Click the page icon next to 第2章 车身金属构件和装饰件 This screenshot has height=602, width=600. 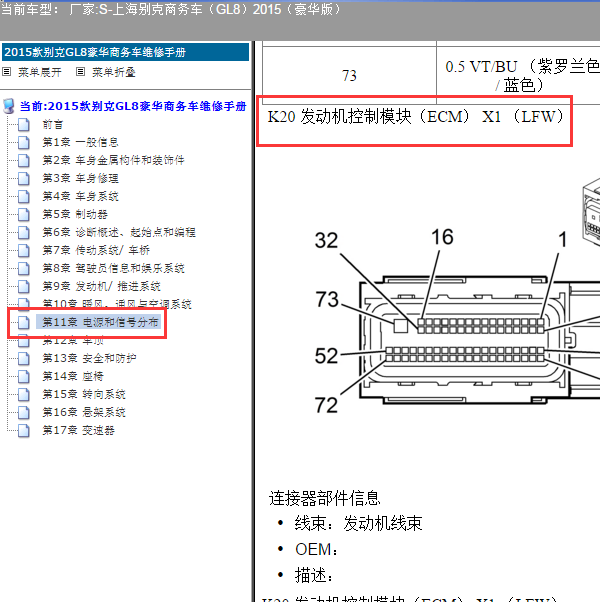[x=24, y=160]
